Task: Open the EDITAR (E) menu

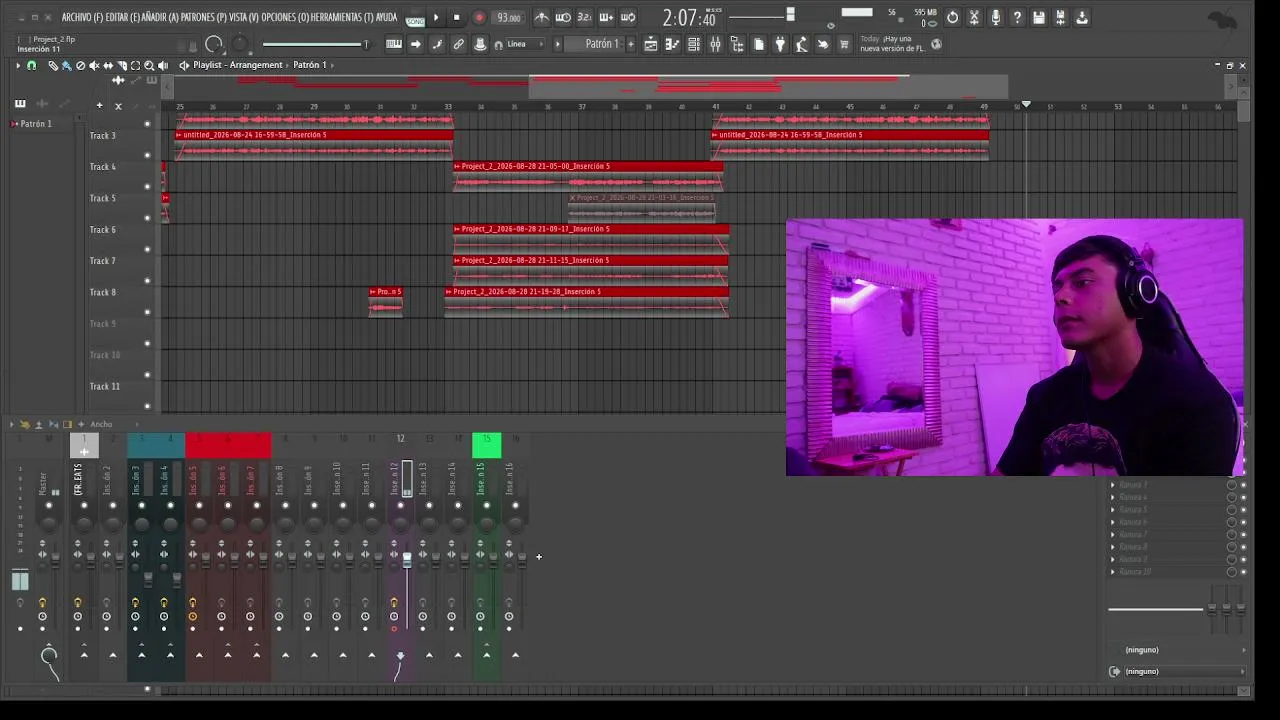Action: coord(123,18)
